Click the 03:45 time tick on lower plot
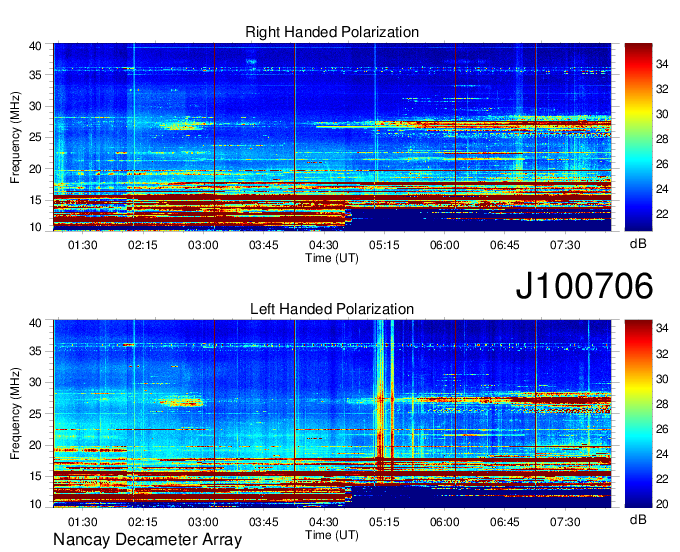This screenshot has height=552, width=680. coord(264,522)
